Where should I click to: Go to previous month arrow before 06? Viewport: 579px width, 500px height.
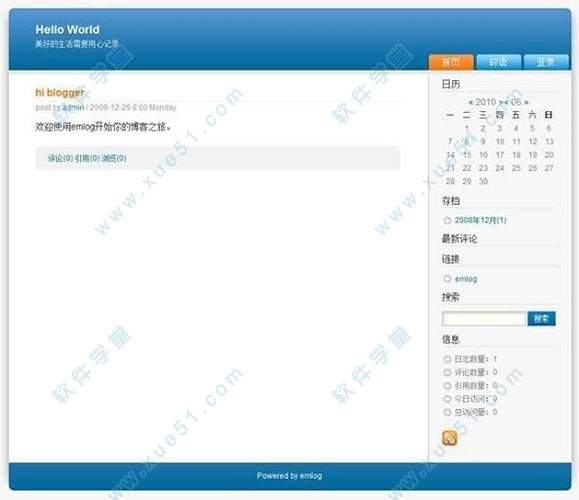[x=507, y=102]
